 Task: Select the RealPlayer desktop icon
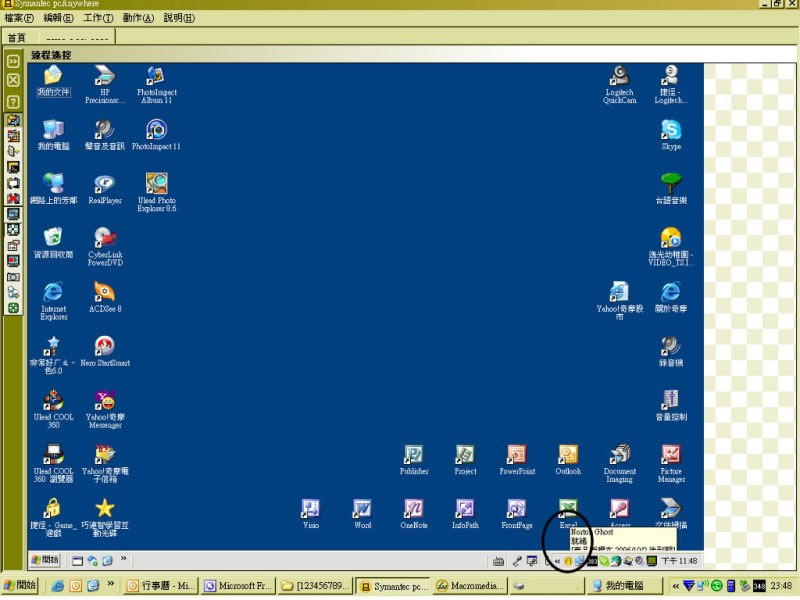coord(105,189)
